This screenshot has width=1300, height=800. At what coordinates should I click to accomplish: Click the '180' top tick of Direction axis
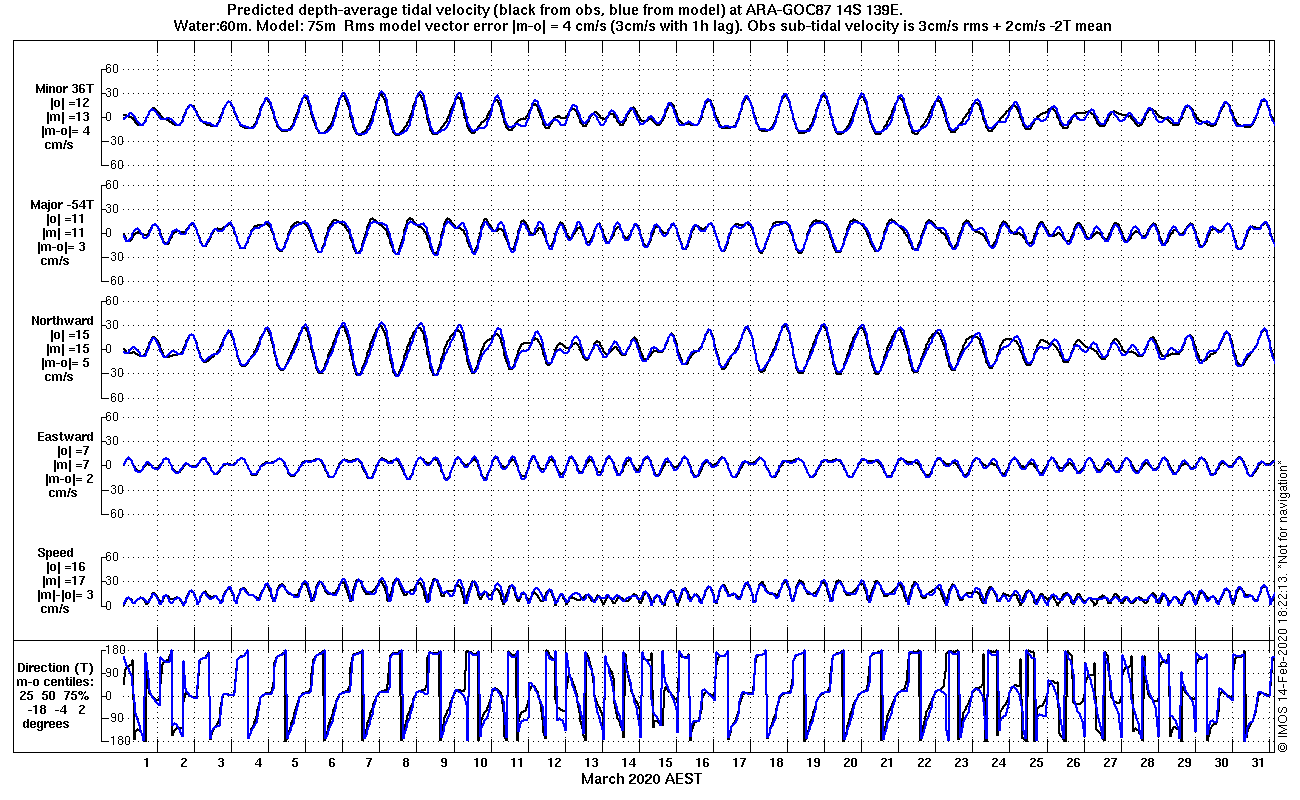pos(113,649)
